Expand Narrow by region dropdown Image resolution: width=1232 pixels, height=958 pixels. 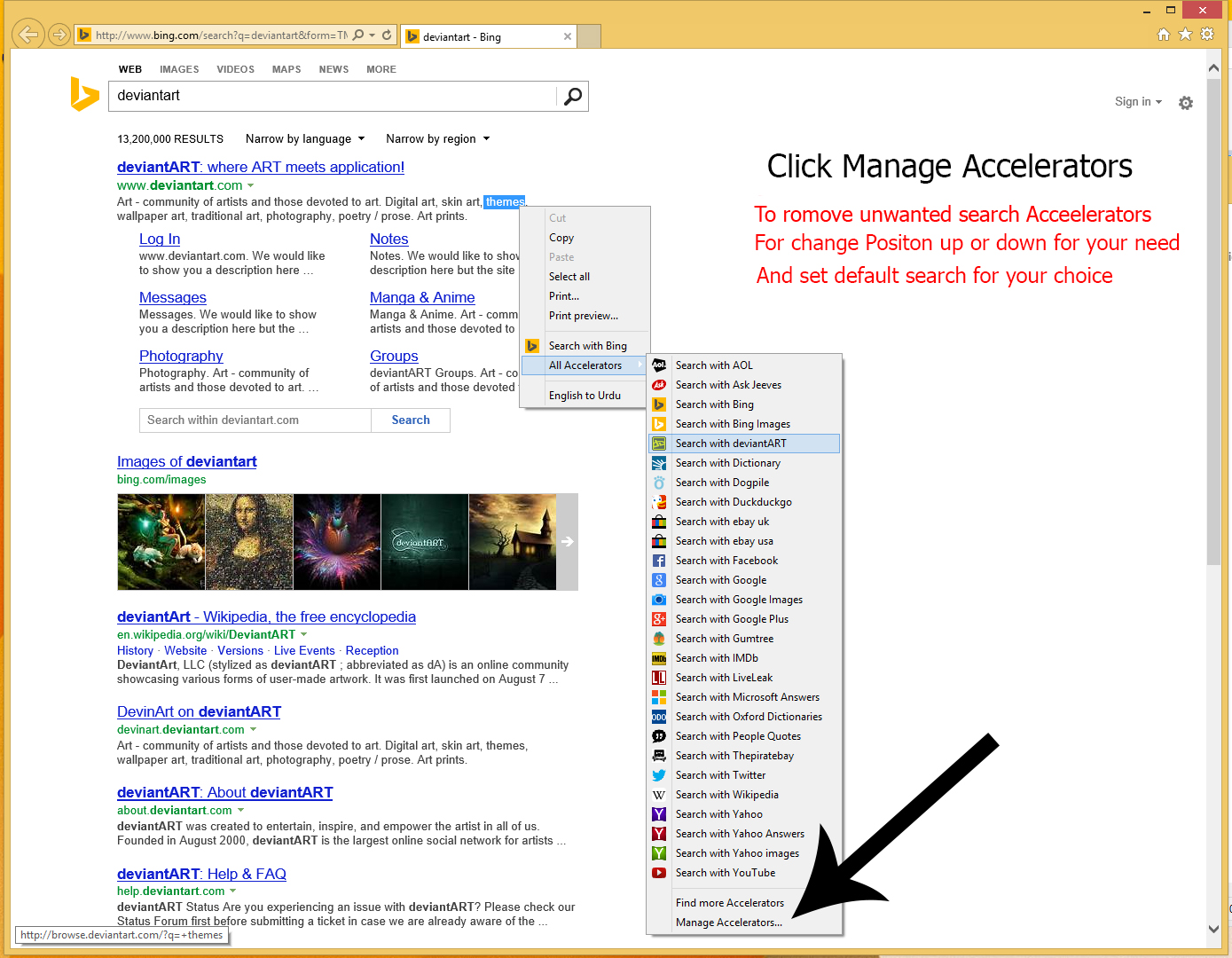pos(438,139)
